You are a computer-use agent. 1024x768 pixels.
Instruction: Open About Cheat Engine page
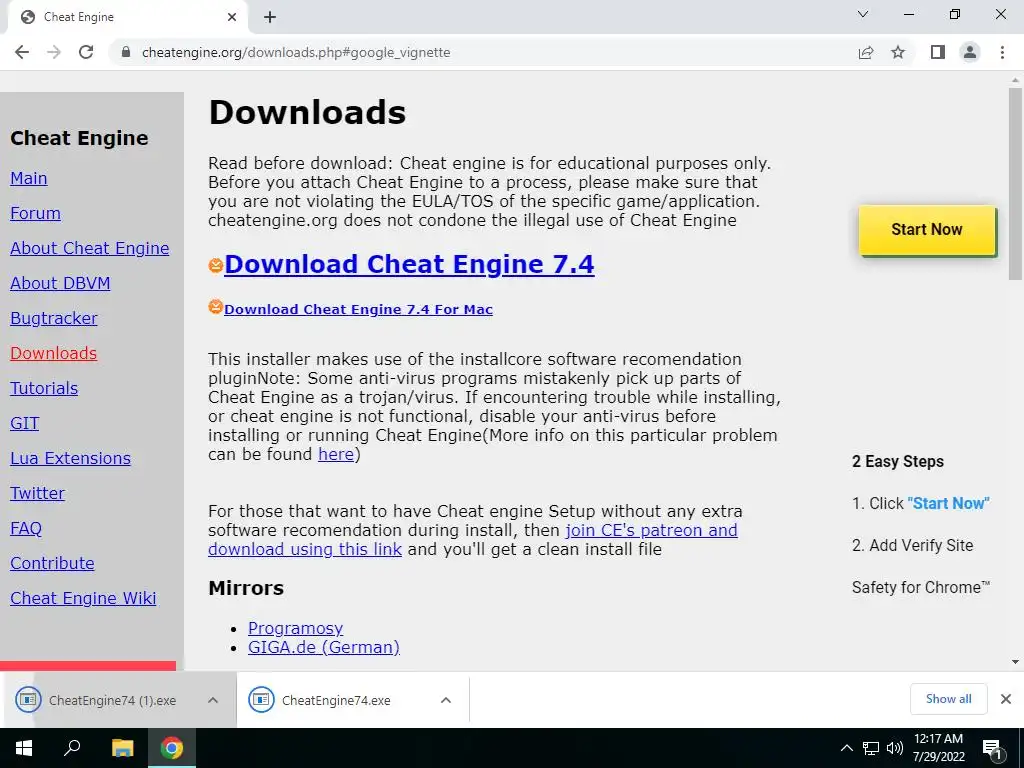(x=89, y=248)
